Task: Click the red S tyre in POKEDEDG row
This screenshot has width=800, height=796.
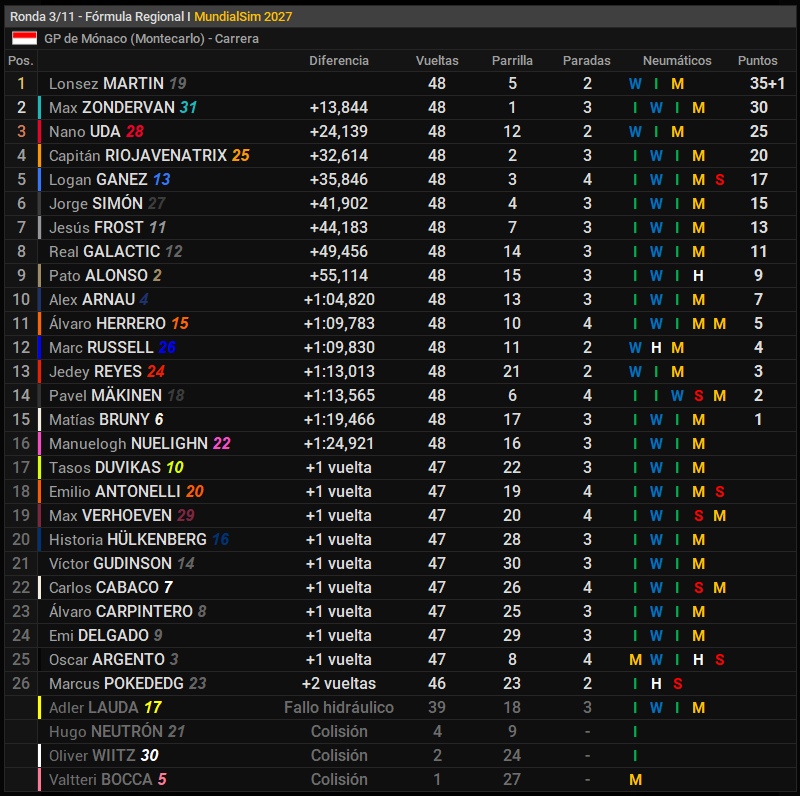Action: (x=678, y=683)
